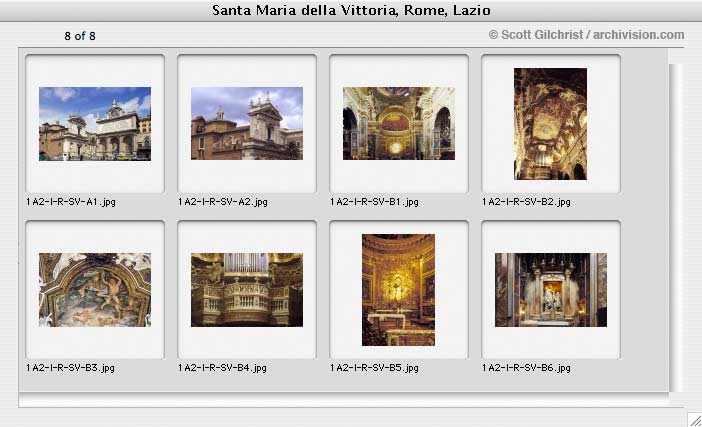The height and width of the screenshot is (427, 702).
Task: Click the filename label 1A2-I-R-SV-B5.jpg
Action: (x=374, y=368)
